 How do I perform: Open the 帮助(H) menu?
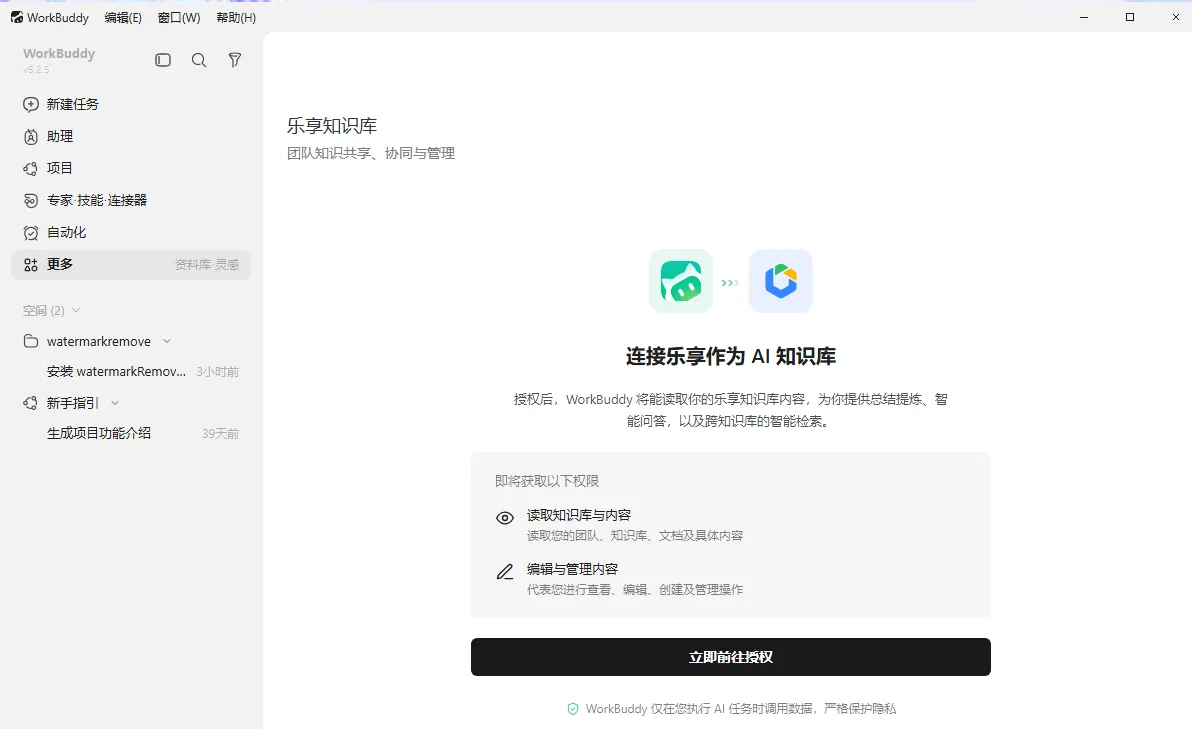pyautogui.click(x=236, y=17)
